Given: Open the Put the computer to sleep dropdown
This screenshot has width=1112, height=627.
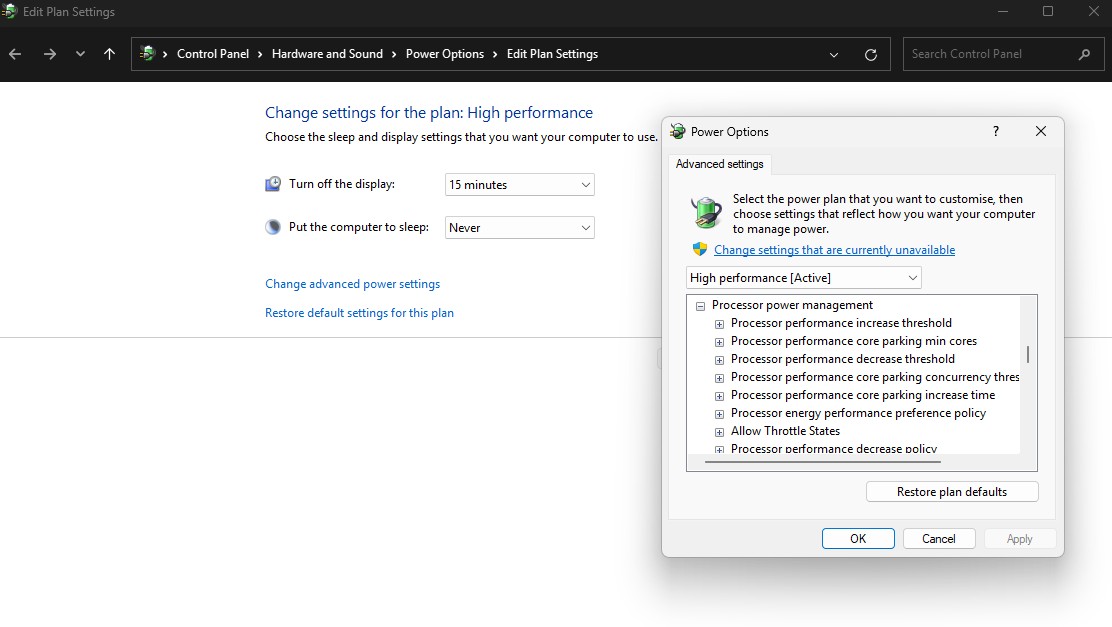Looking at the screenshot, I should pyautogui.click(x=519, y=228).
